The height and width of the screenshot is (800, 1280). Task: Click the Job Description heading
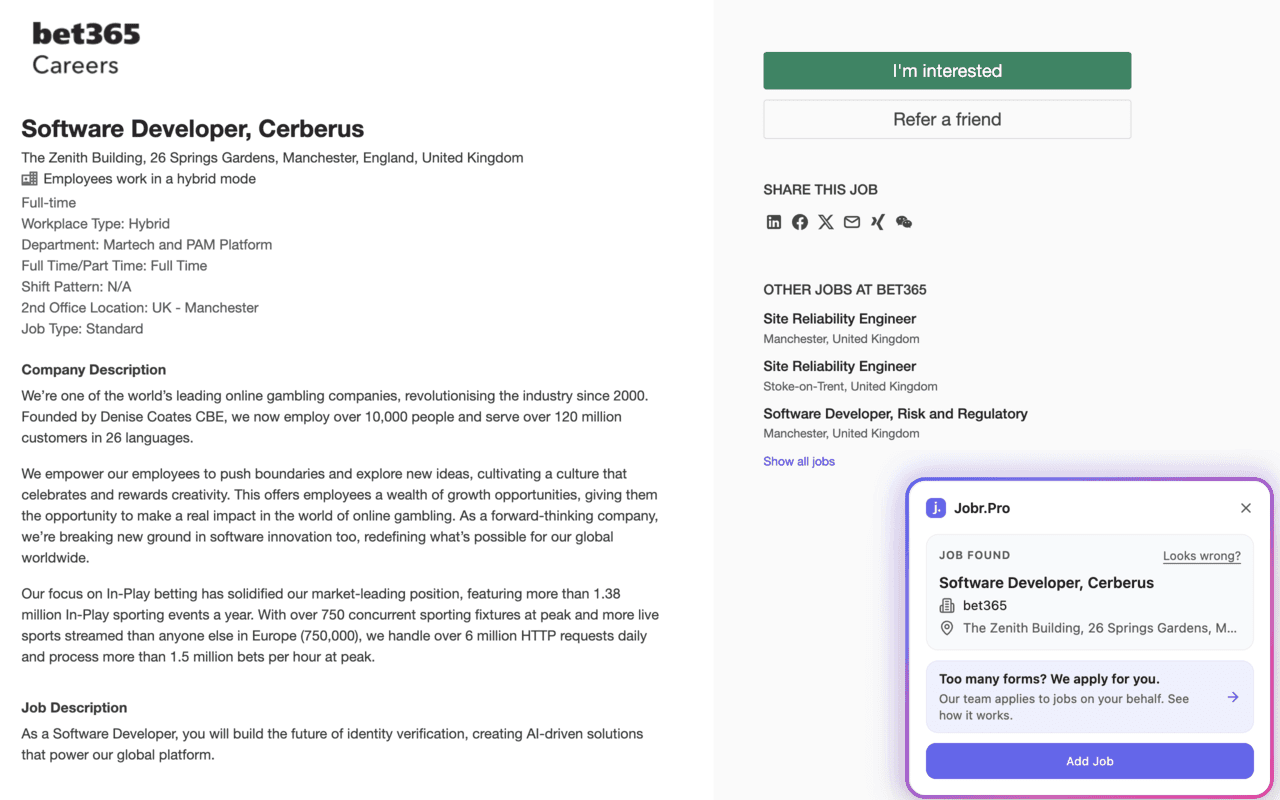coord(74,708)
